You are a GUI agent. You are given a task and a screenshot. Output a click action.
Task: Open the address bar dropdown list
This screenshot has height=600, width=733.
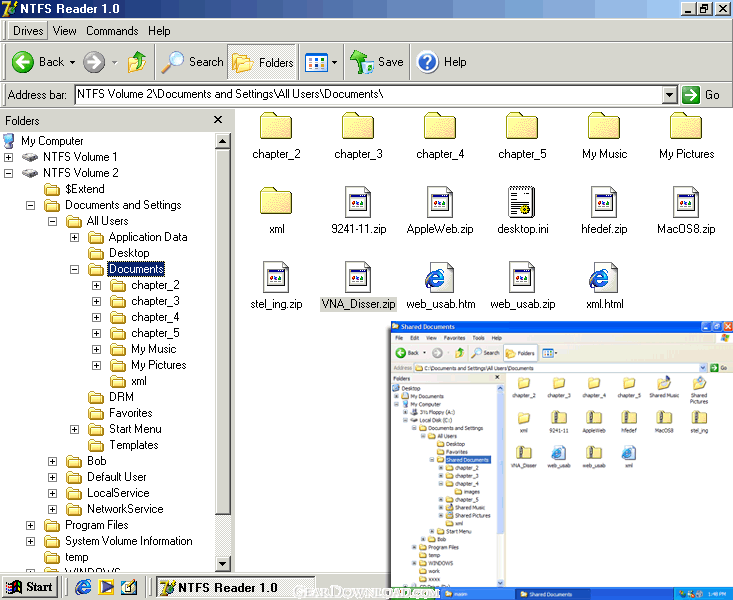pyautogui.click(x=669, y=95)
